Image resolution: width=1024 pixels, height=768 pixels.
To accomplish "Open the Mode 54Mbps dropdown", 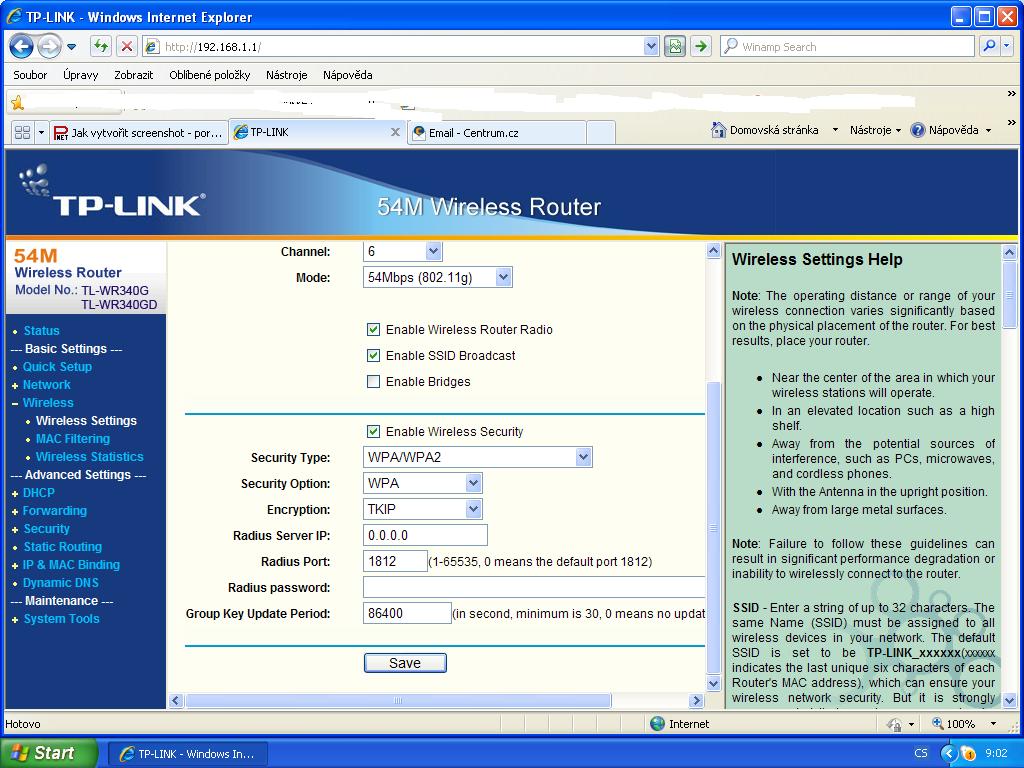I will (438, 278).
